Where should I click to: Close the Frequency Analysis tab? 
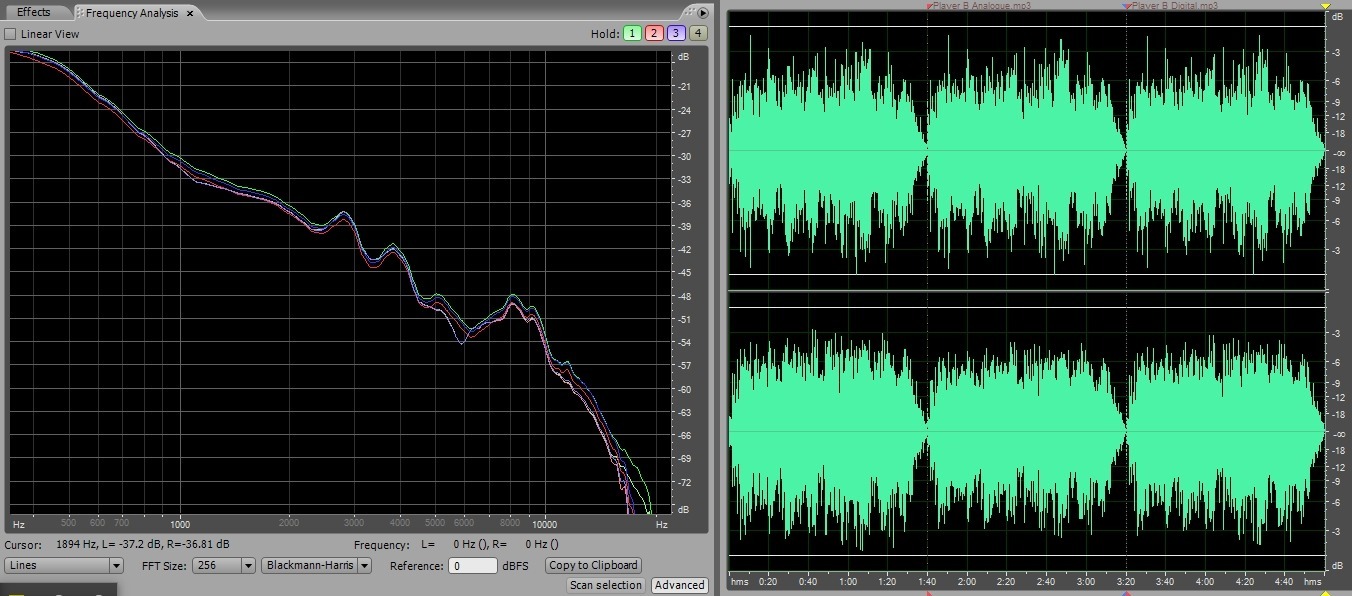tap(192, 13)
